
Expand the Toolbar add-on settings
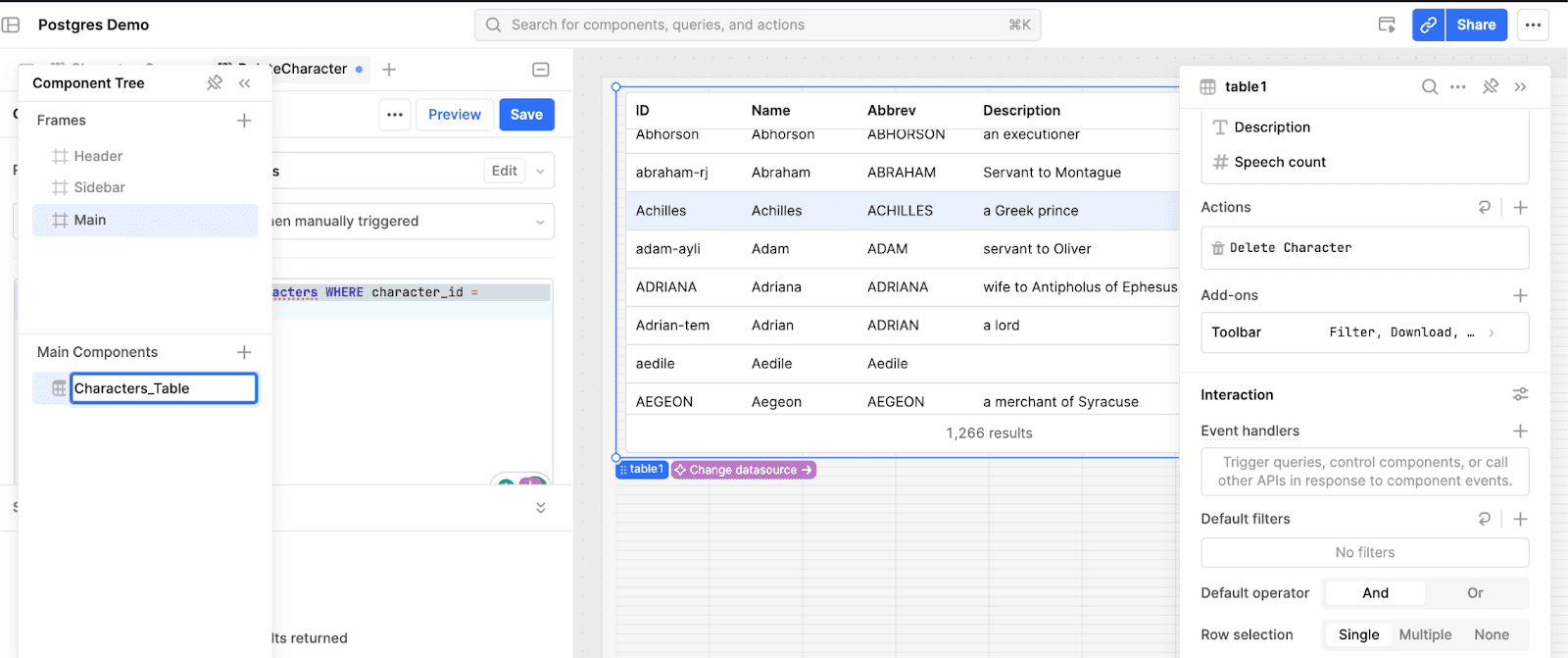point(1492,333)
